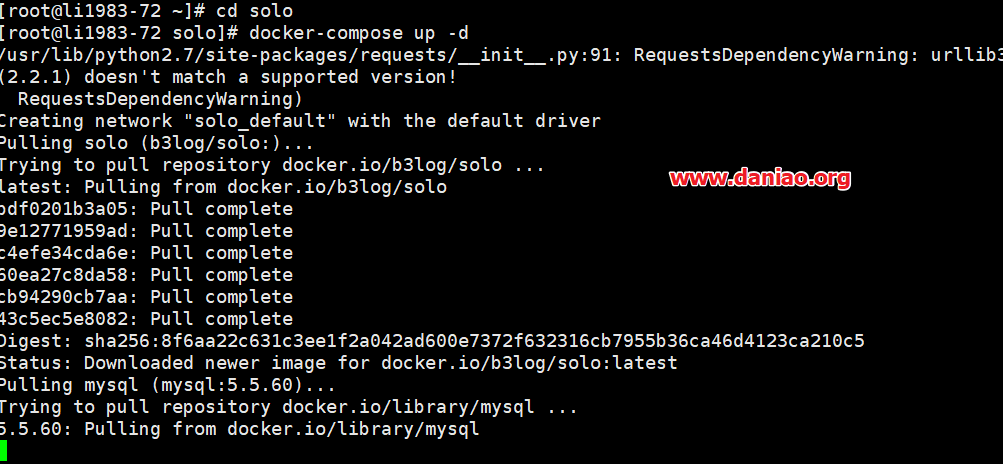The image size is (1003, 464).
Task: Click the 'docker.io/library/mysql ...' repository text
Action: (x=430, y=407)
